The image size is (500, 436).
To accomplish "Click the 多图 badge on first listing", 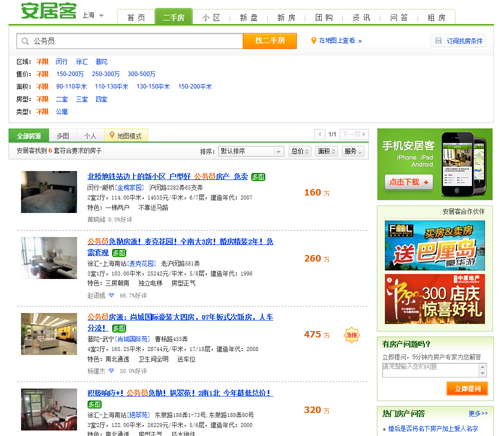I will [258, 177].
